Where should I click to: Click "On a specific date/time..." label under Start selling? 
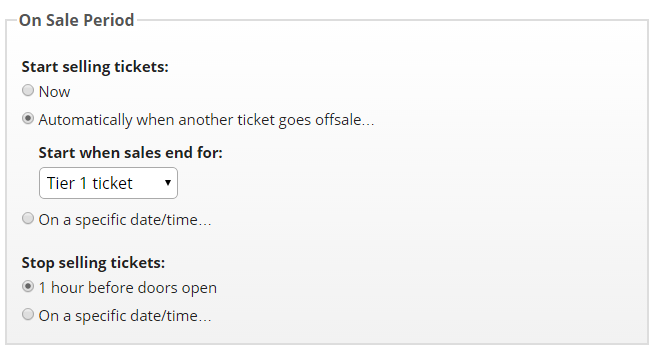(125, 220)
